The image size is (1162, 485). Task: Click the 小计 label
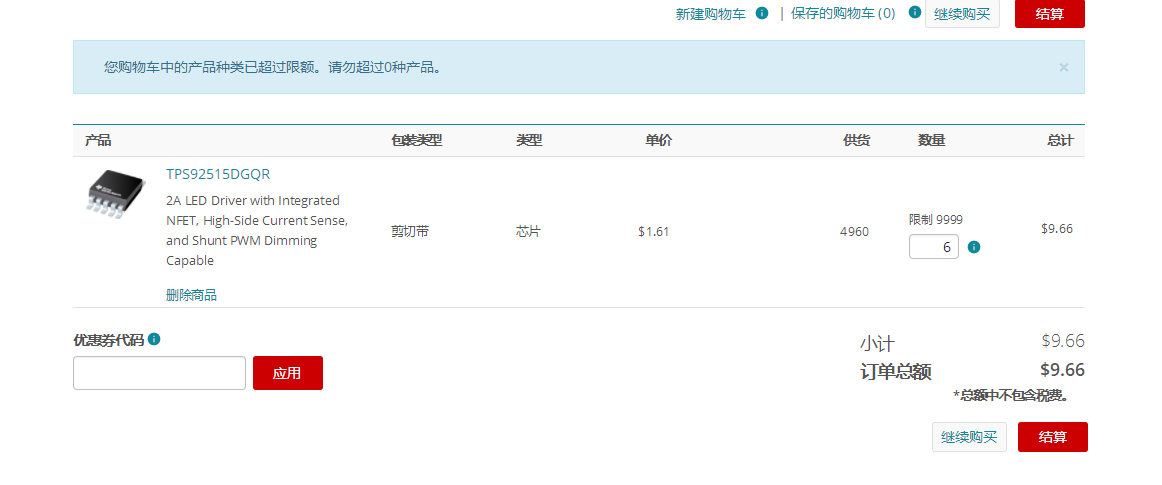(877, 343)
